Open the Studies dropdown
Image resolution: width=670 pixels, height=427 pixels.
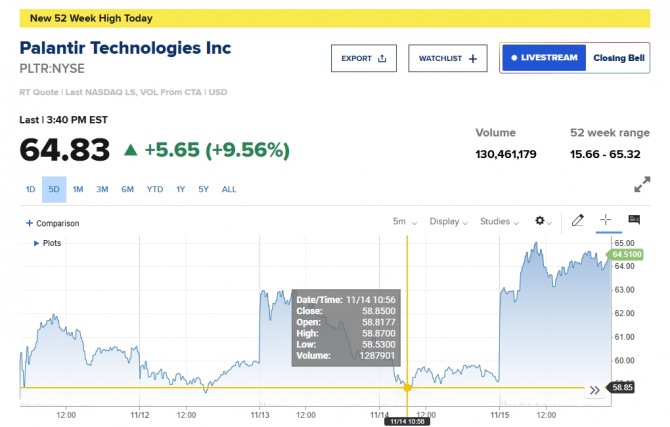click(500, 221)
